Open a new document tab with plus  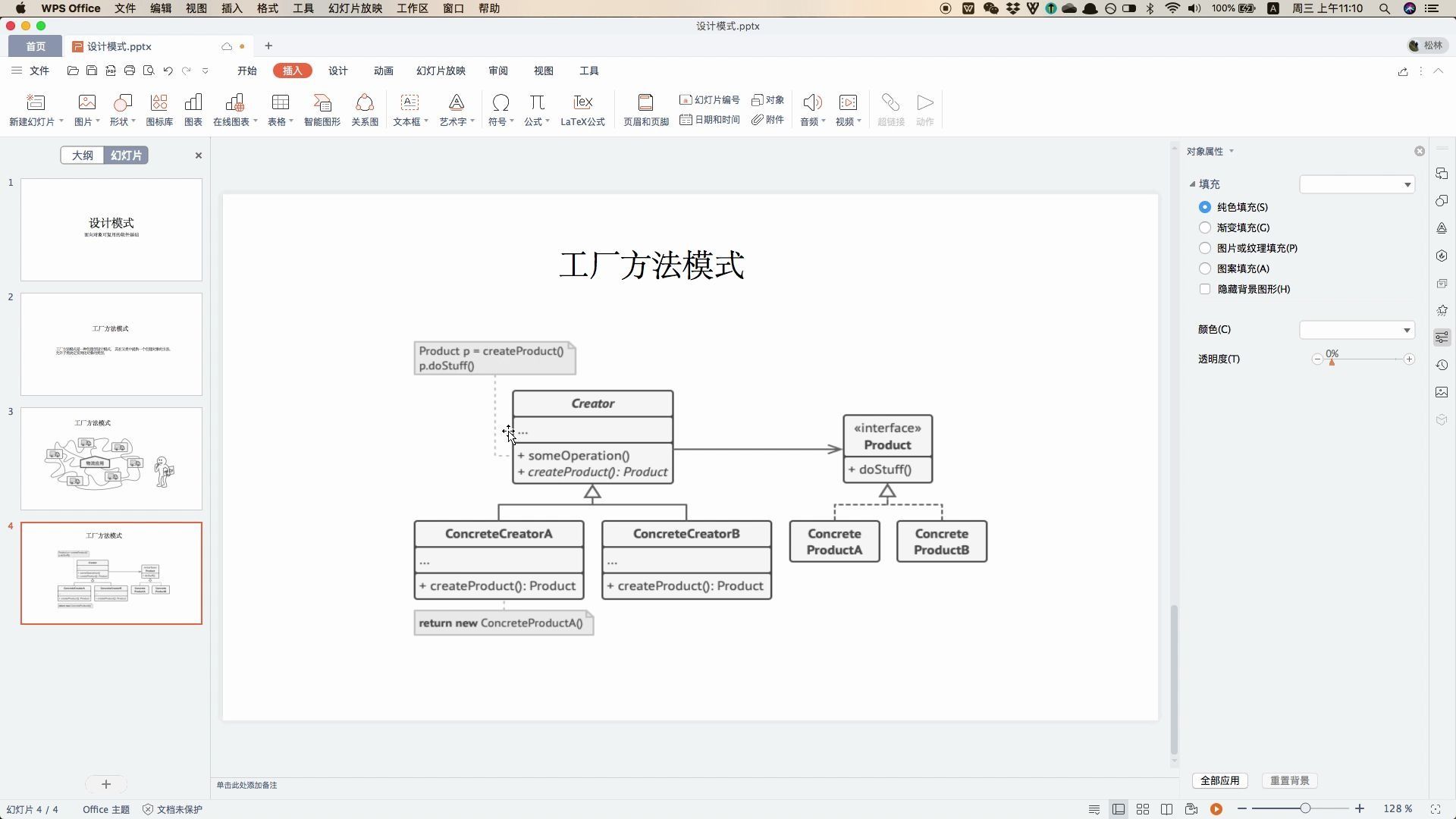[268, 46]
